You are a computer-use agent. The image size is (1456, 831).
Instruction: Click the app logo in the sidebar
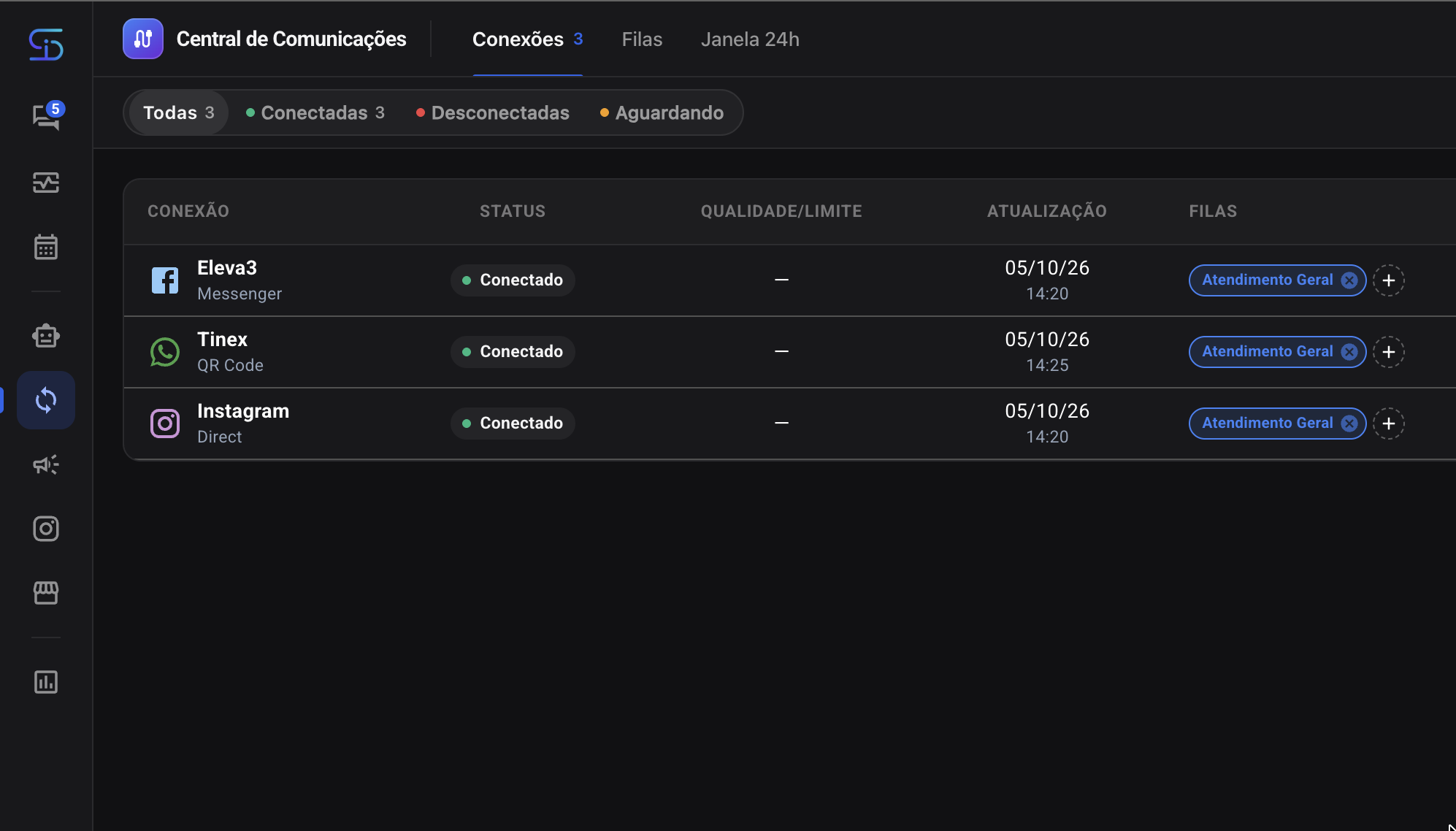46,45
